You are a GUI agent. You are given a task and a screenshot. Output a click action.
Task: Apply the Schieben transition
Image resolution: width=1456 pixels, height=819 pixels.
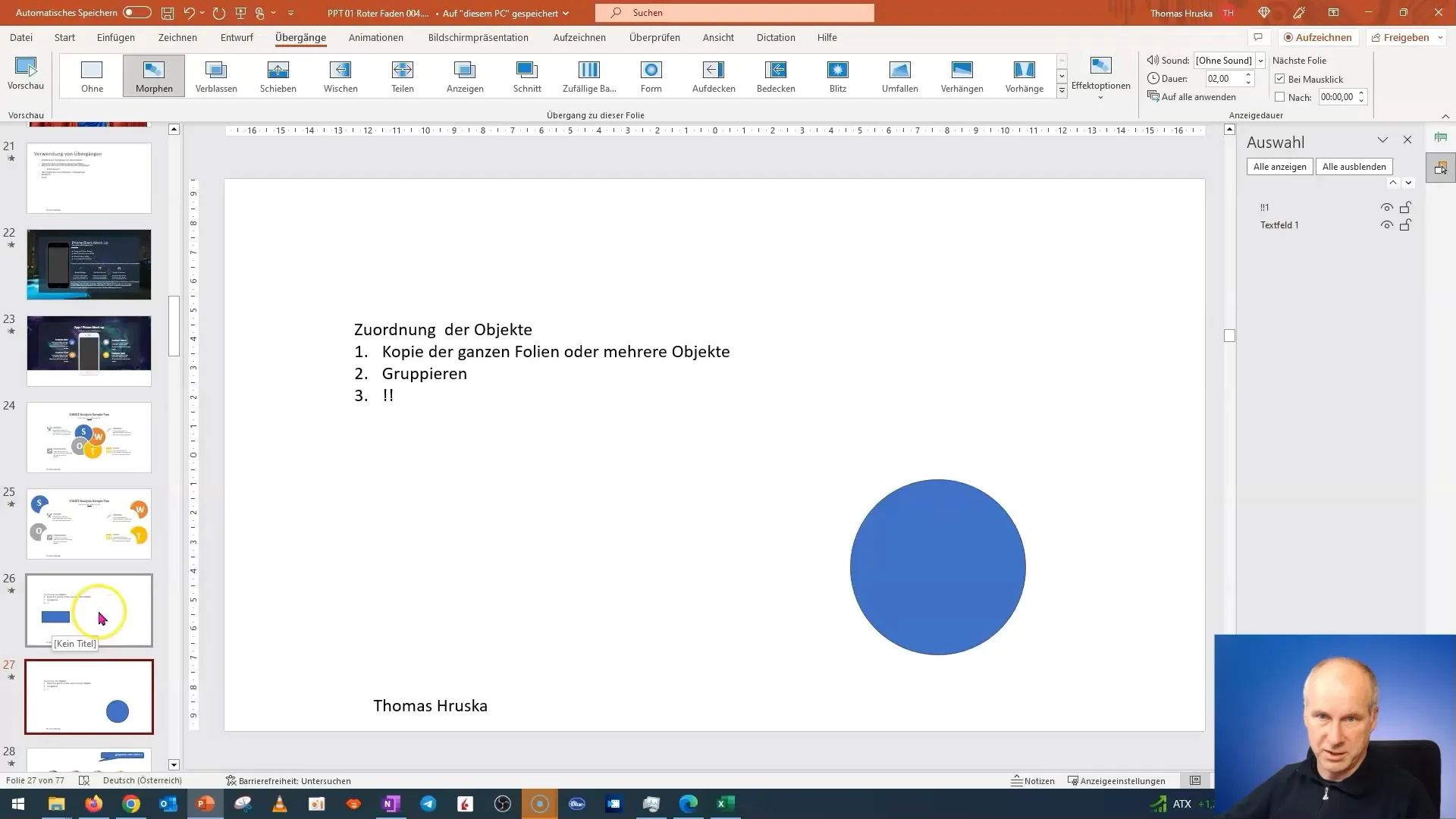[278, 76]
